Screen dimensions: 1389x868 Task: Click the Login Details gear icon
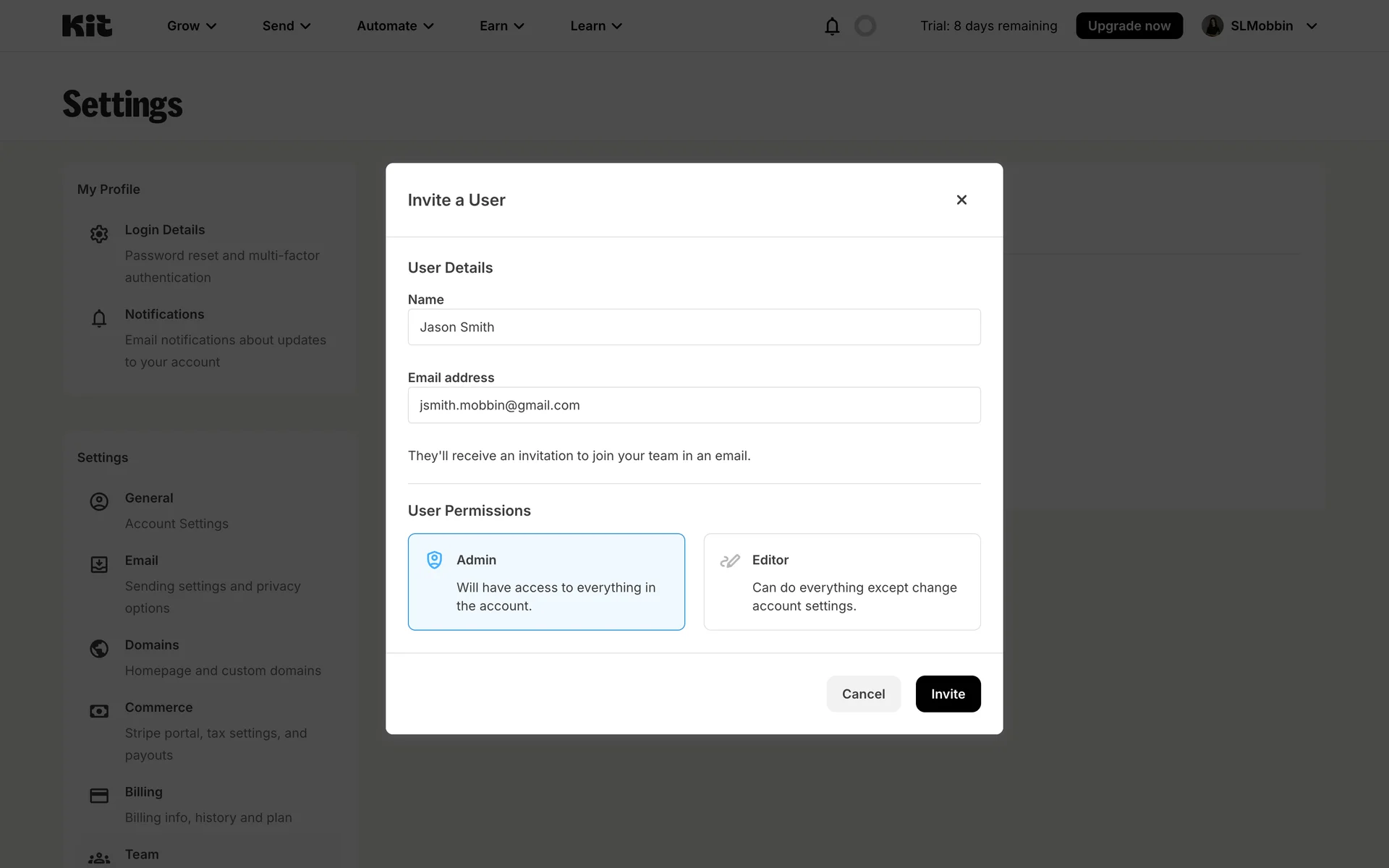click(x=99, y=234)
